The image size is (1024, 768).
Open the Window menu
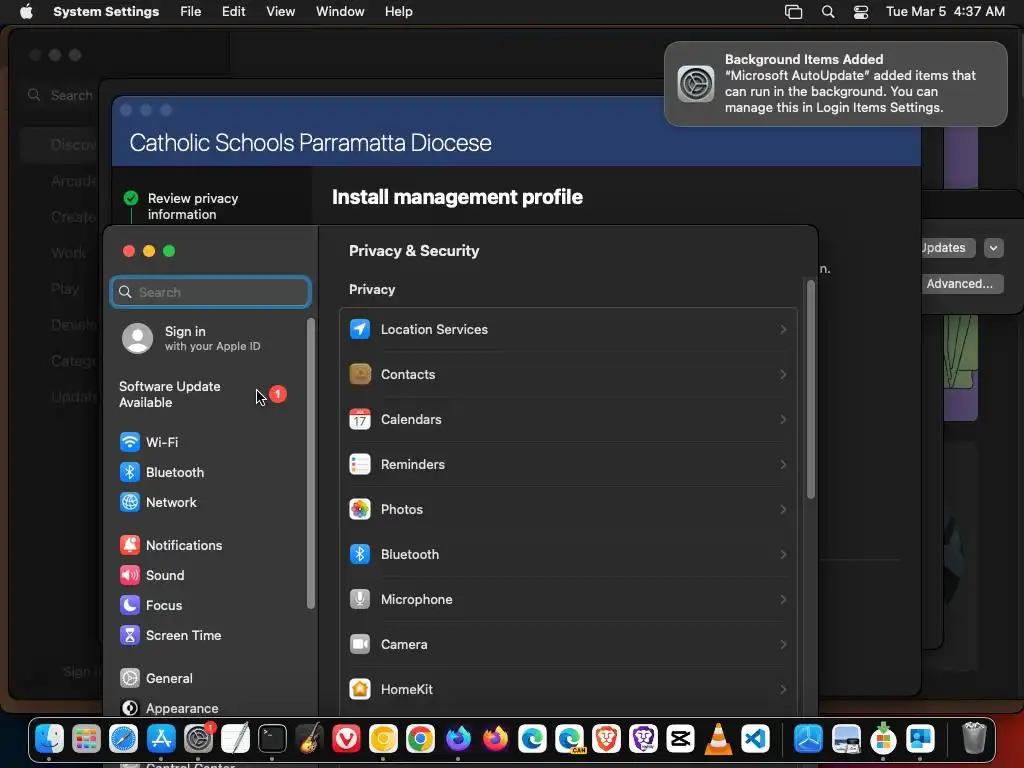[340, 12]
